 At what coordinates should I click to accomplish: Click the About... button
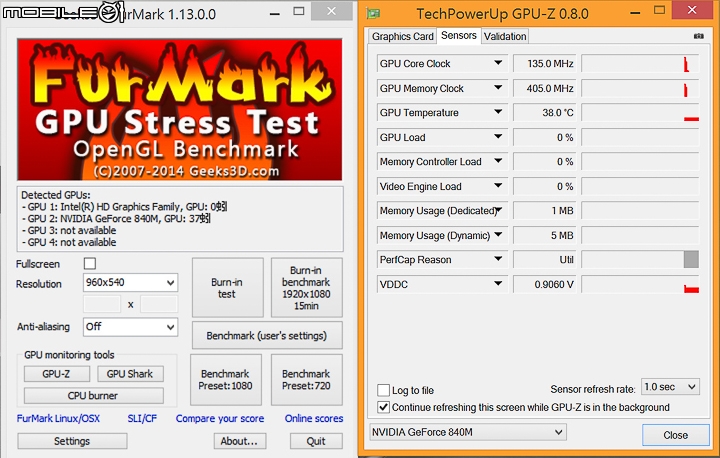click(239, 441)
